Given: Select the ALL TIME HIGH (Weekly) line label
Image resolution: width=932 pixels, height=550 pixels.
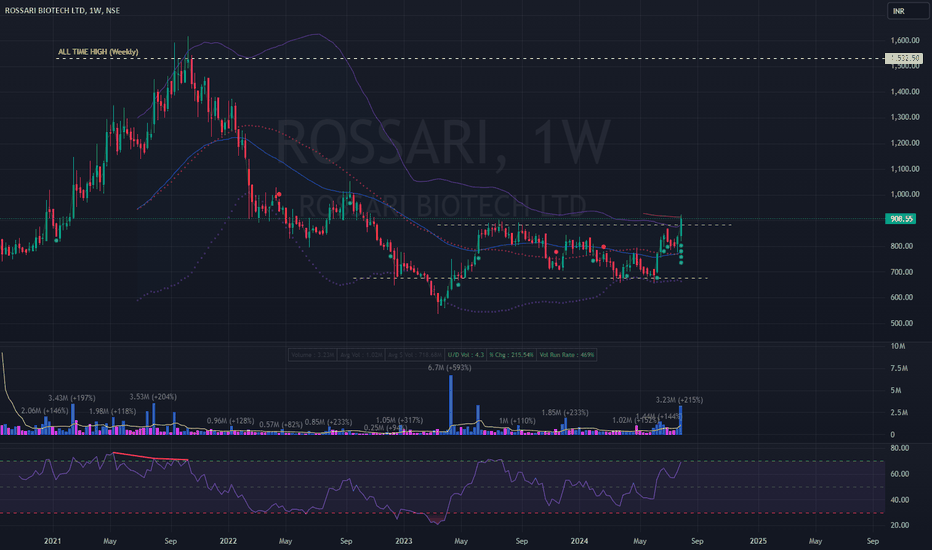Looking at the screenshot, I should coord(98,52).
